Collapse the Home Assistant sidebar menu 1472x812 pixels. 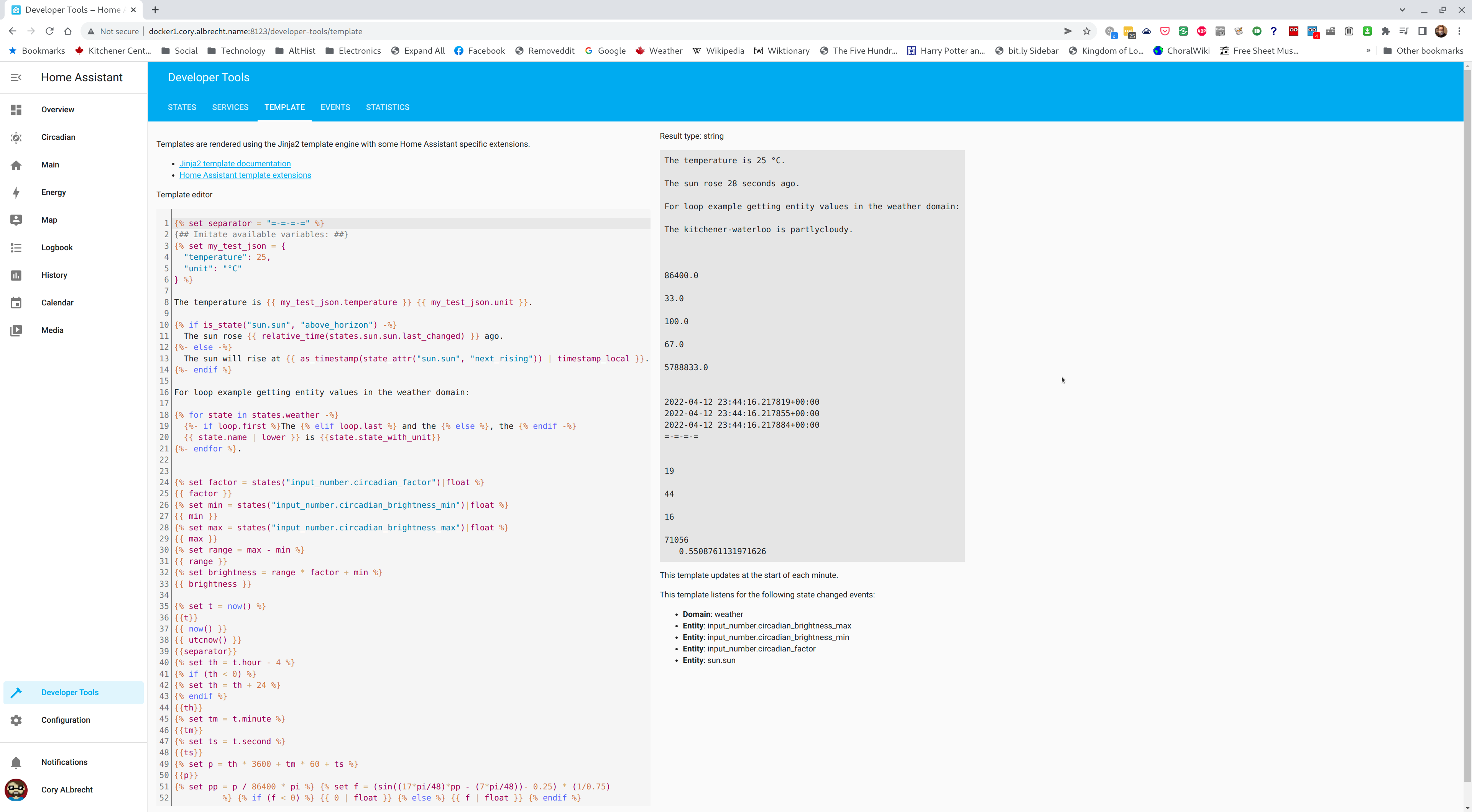[16, 77]
